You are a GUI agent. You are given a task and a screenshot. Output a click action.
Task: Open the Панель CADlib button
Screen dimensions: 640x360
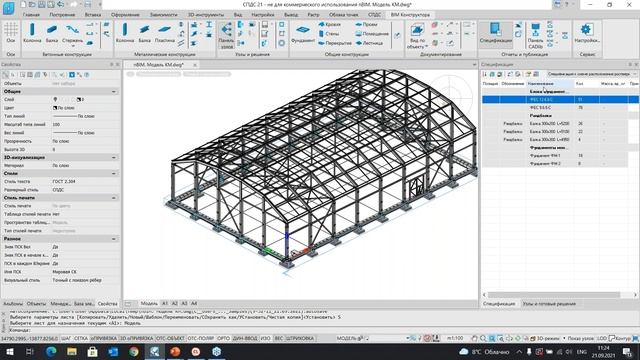click(x=535, y=36)
